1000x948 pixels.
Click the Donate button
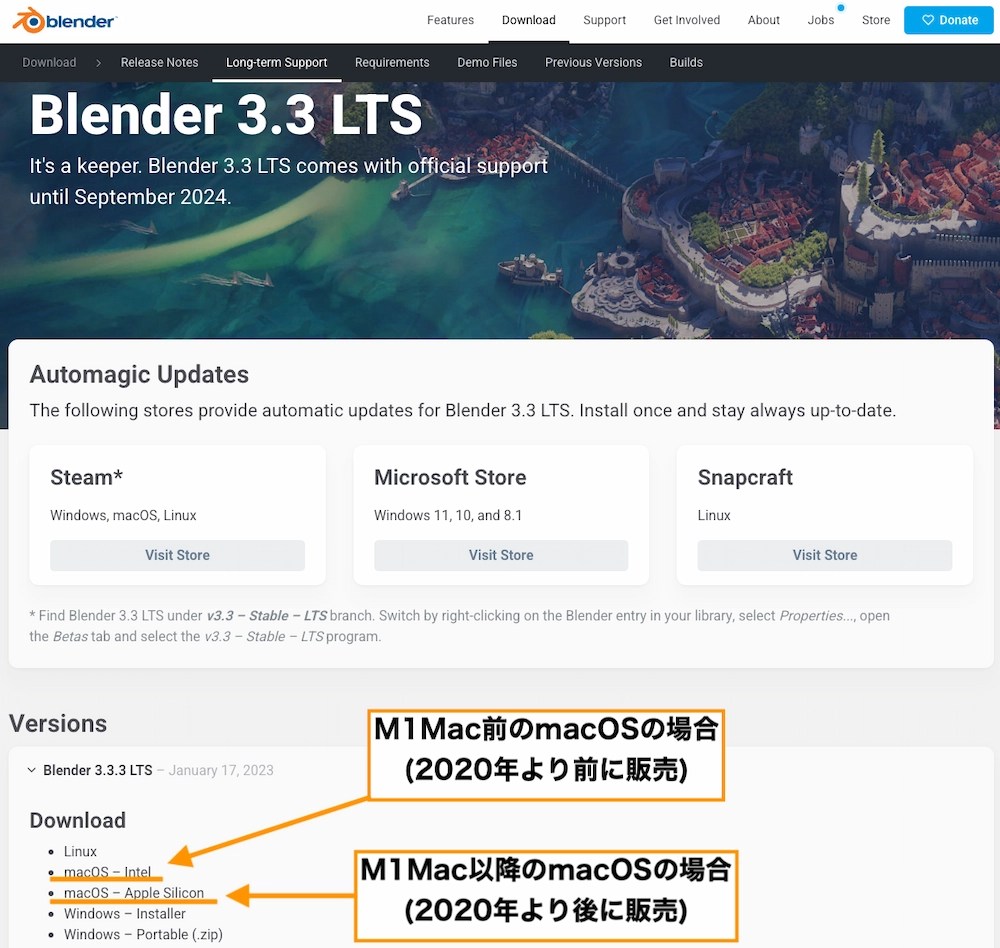click(948, 20)
